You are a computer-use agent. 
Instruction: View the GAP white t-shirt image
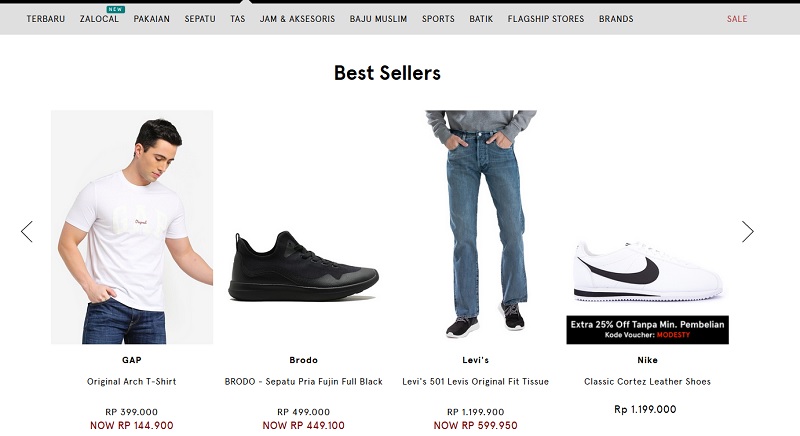point(132,227)
